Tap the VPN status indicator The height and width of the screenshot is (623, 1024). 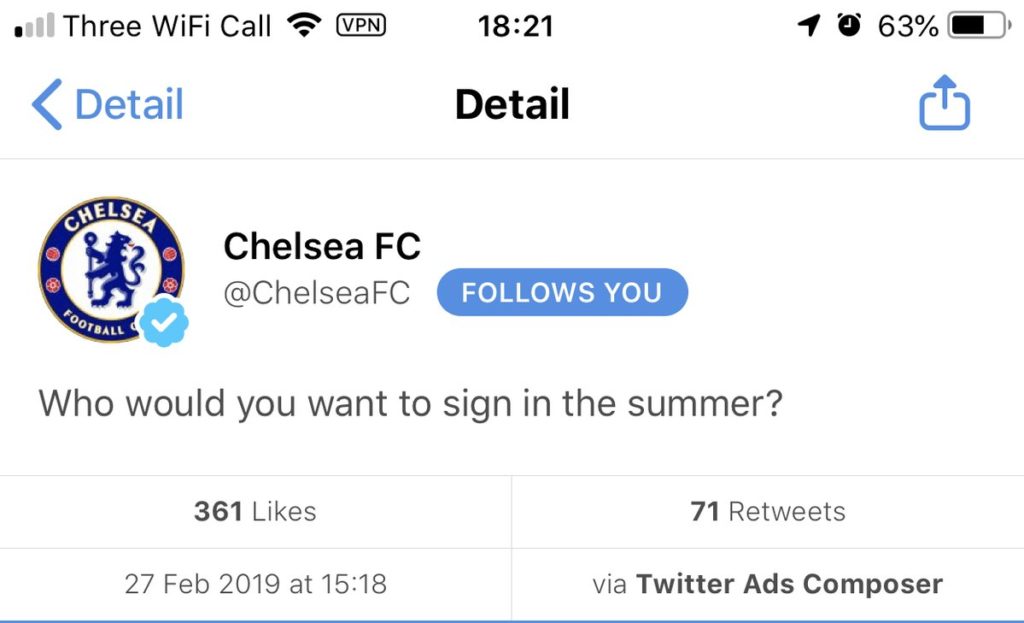coord(361,25)
